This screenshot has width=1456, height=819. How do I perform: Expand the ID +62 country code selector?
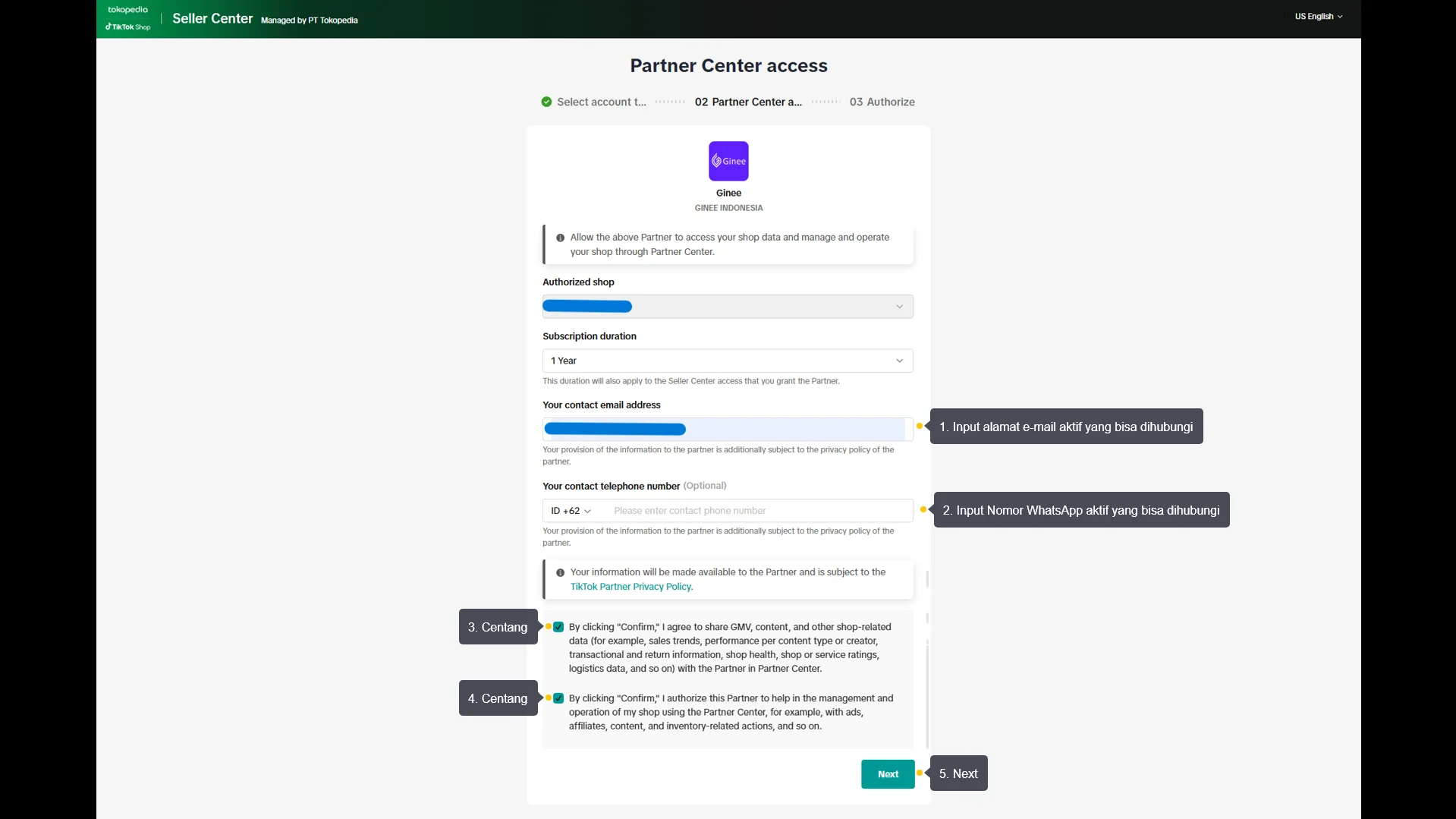pyautogui.click(x=571, y=511)
